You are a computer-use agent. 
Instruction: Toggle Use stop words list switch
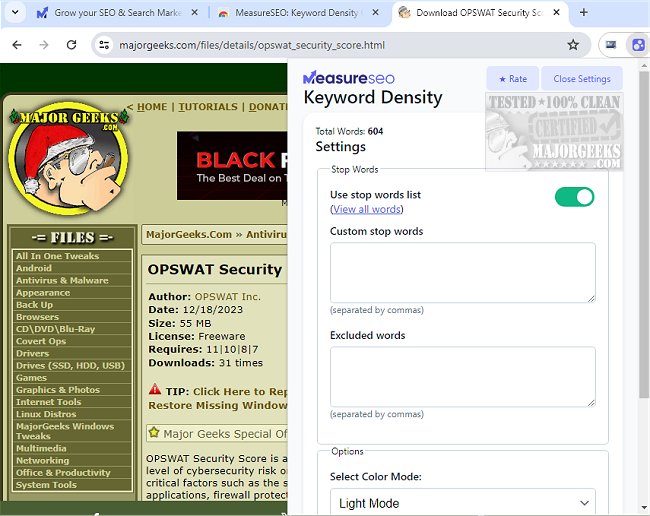point(574,196)
